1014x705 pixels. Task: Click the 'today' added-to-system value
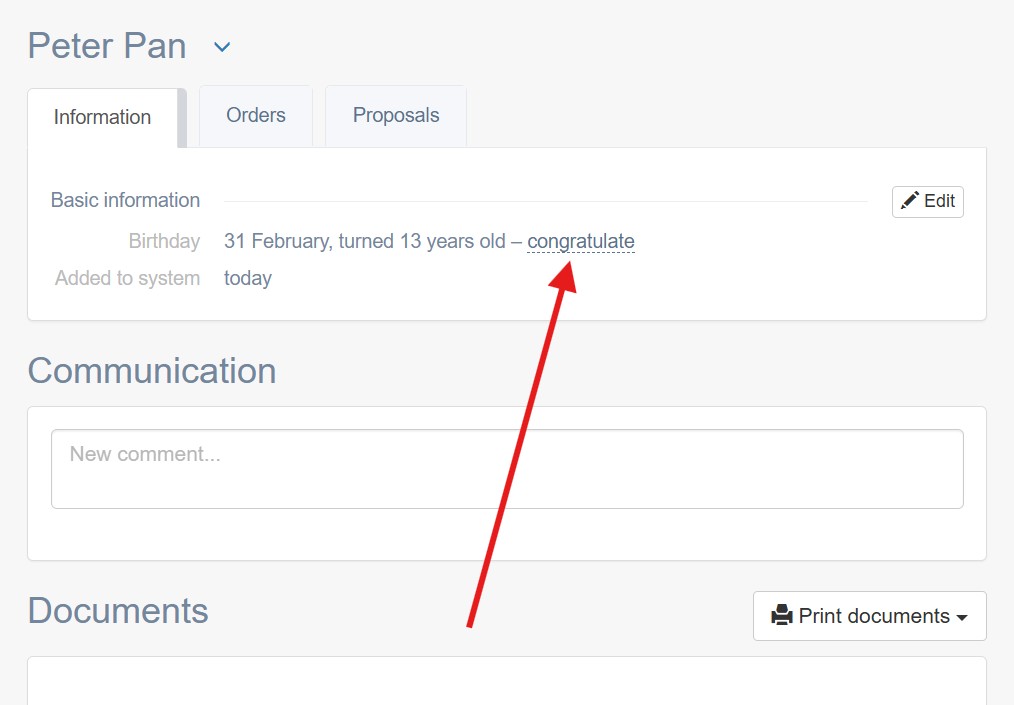point(248,278)
